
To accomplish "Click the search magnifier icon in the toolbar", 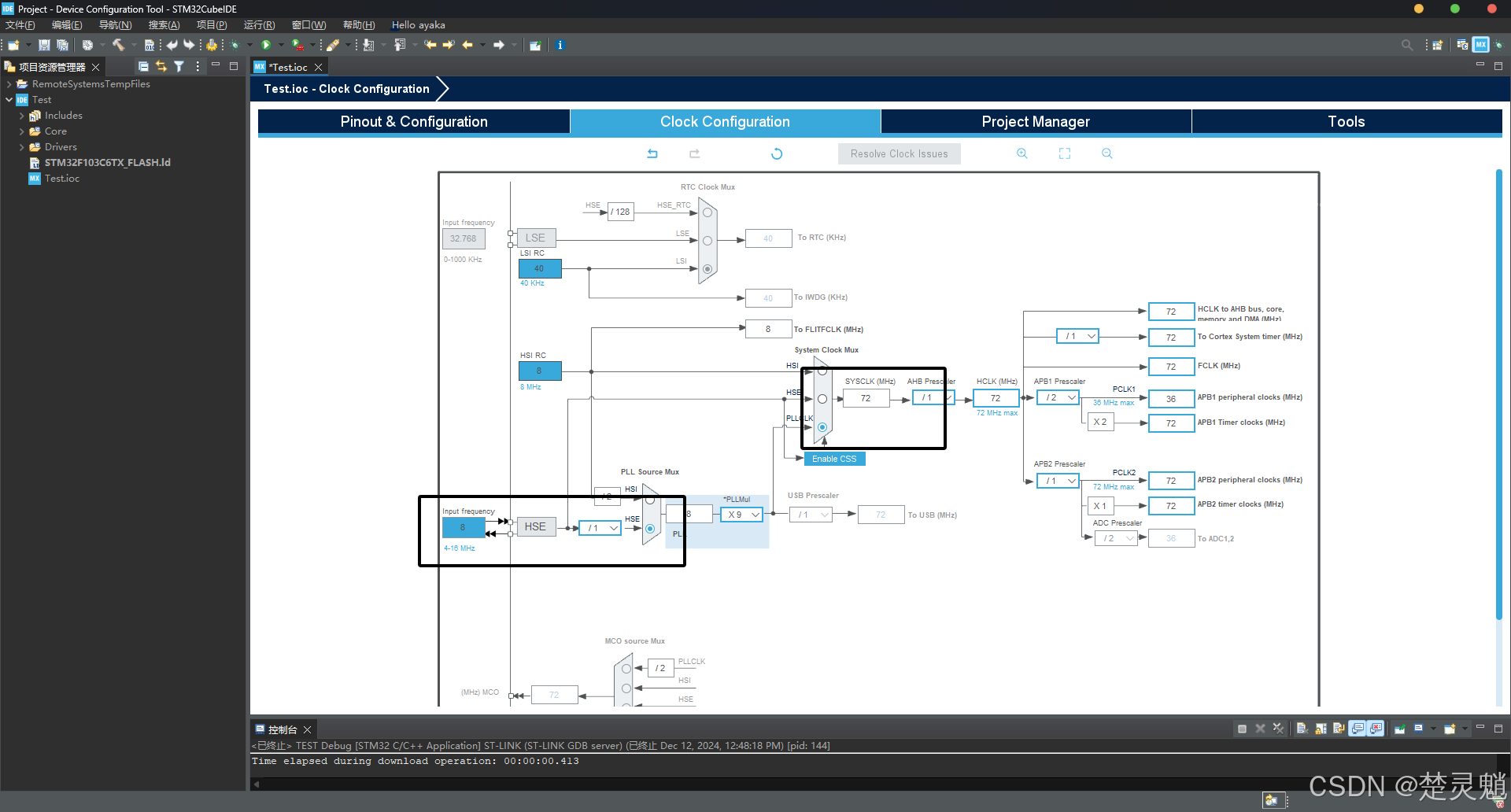I will click(x=1407, y=45).
